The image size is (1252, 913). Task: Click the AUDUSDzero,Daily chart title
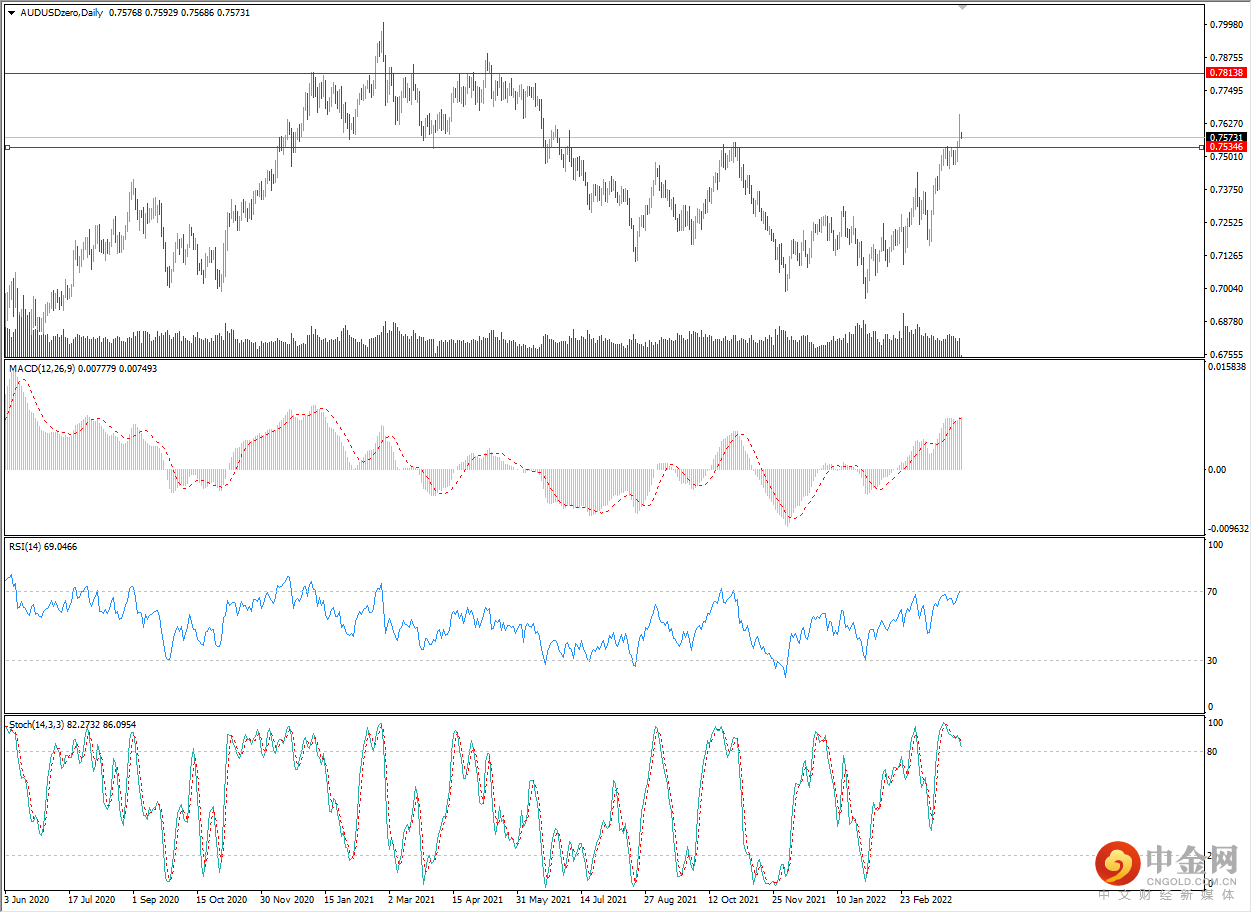[63, 12]
